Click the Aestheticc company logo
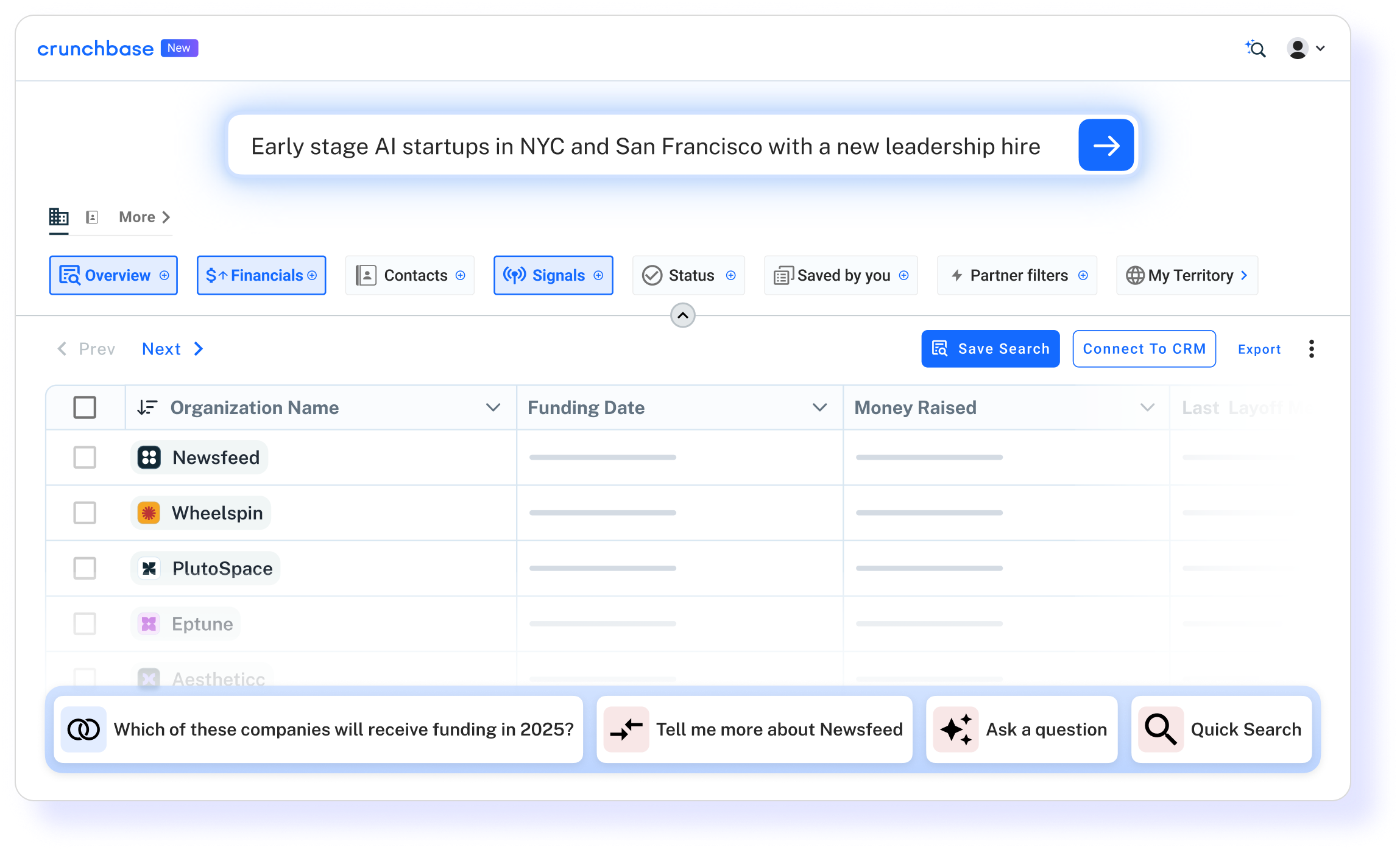 tap(149, 678)
